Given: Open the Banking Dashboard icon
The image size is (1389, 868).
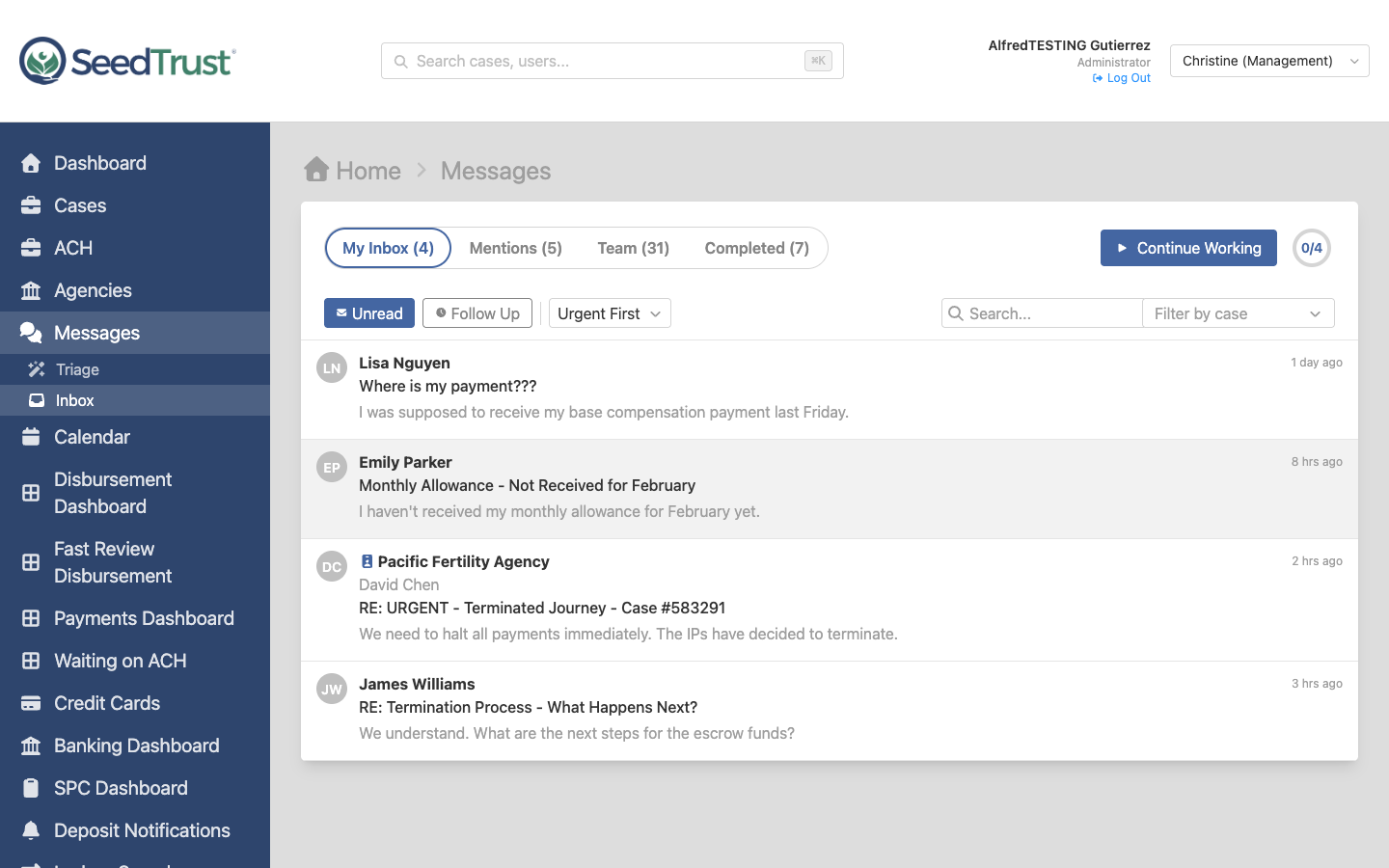Looking at the screenshot, I should point(33,746).
